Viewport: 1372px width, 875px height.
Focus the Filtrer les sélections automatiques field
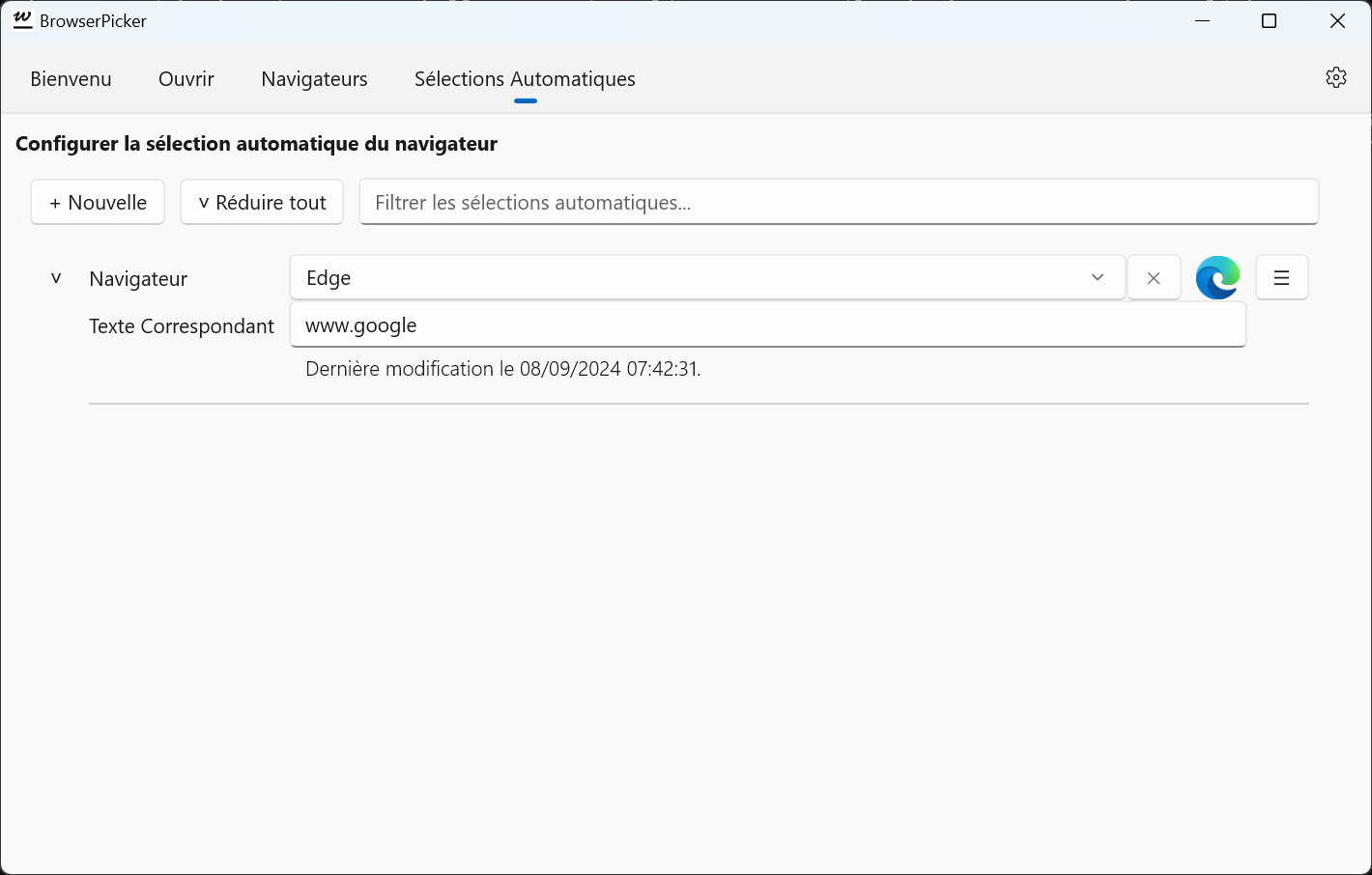pyautogui.click(x=839, y=203)
